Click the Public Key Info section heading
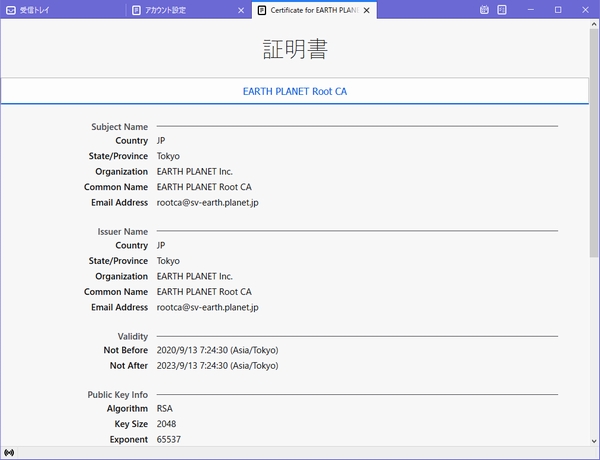The image size is (600, 460). [x=117, y=395]
